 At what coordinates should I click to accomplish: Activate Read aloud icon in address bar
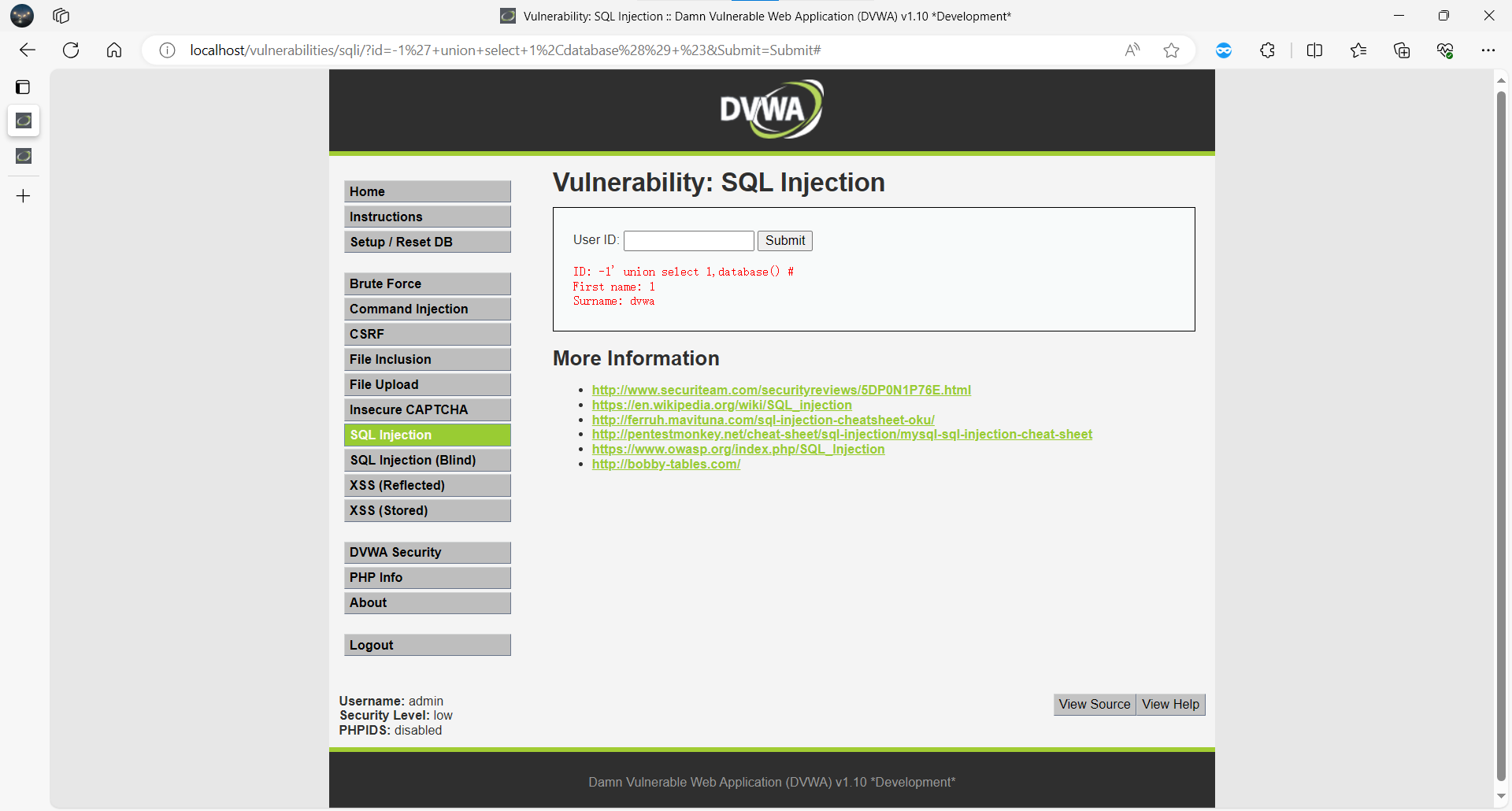1132,50
